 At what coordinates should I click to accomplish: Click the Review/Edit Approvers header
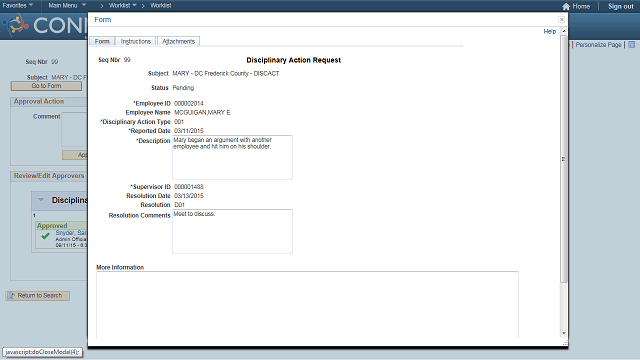point(49,176)
